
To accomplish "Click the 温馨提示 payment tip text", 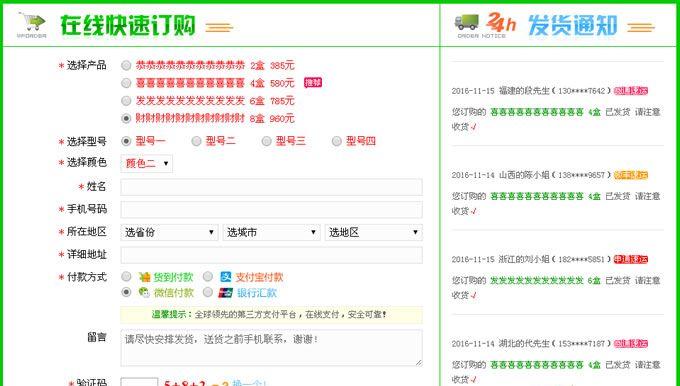I will [x=269, y=314].
